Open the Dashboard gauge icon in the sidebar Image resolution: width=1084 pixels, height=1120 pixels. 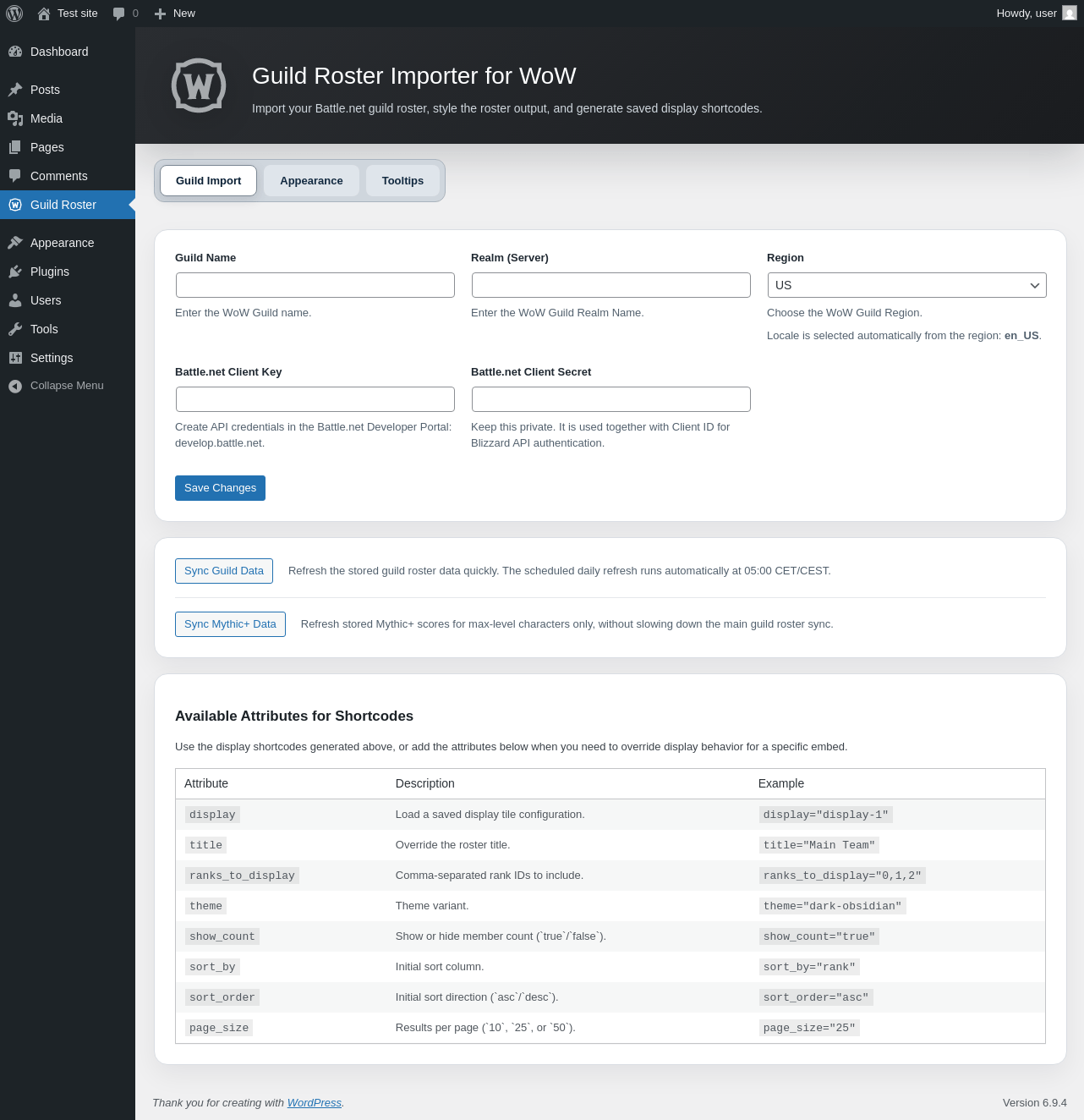coord(15,52)
